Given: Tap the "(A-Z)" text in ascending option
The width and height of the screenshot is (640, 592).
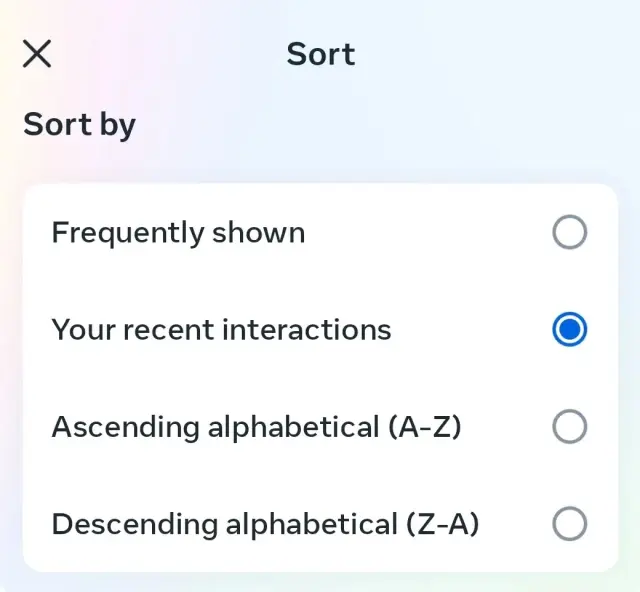Looking at the screenshot, I should click(x=423, y=427).
